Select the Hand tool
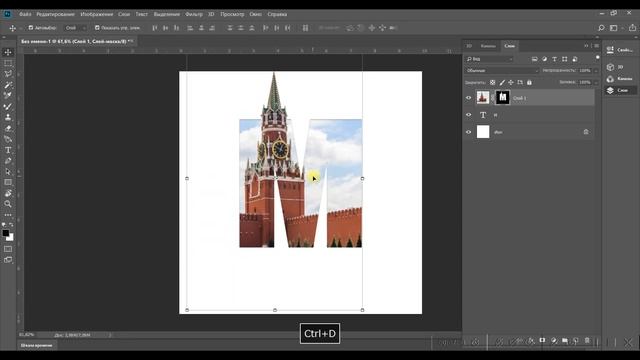Image resolution: width=640 pixels, height=360 pixels. click(x=8, y=193)
